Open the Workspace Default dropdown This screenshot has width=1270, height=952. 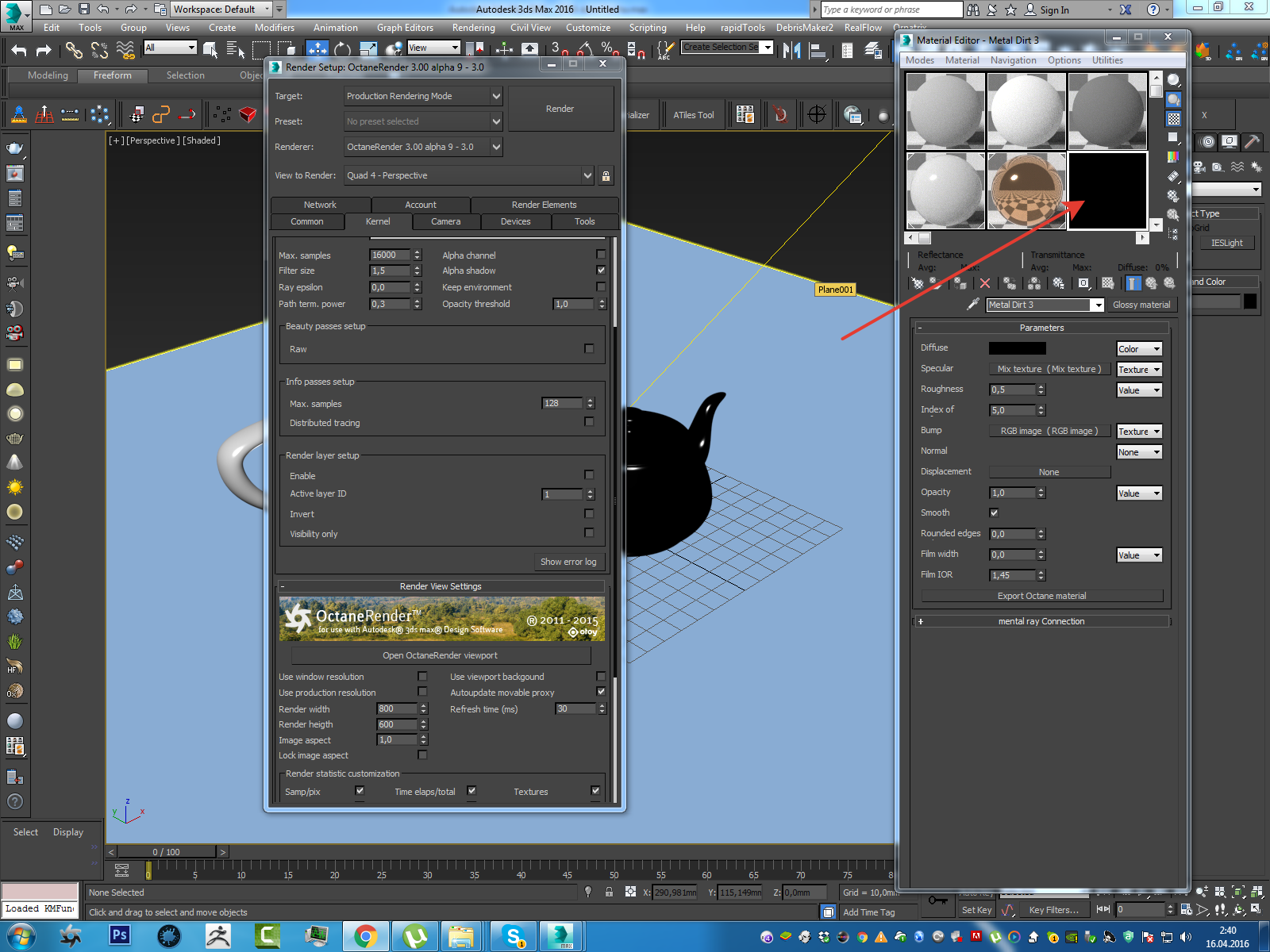pos(222,10)
